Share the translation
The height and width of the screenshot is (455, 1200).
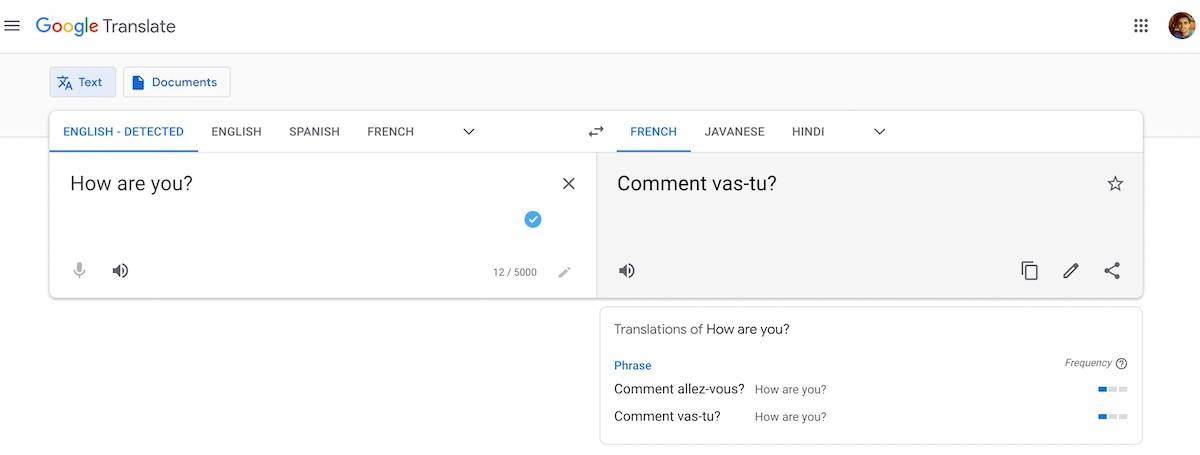point(1112,271)
